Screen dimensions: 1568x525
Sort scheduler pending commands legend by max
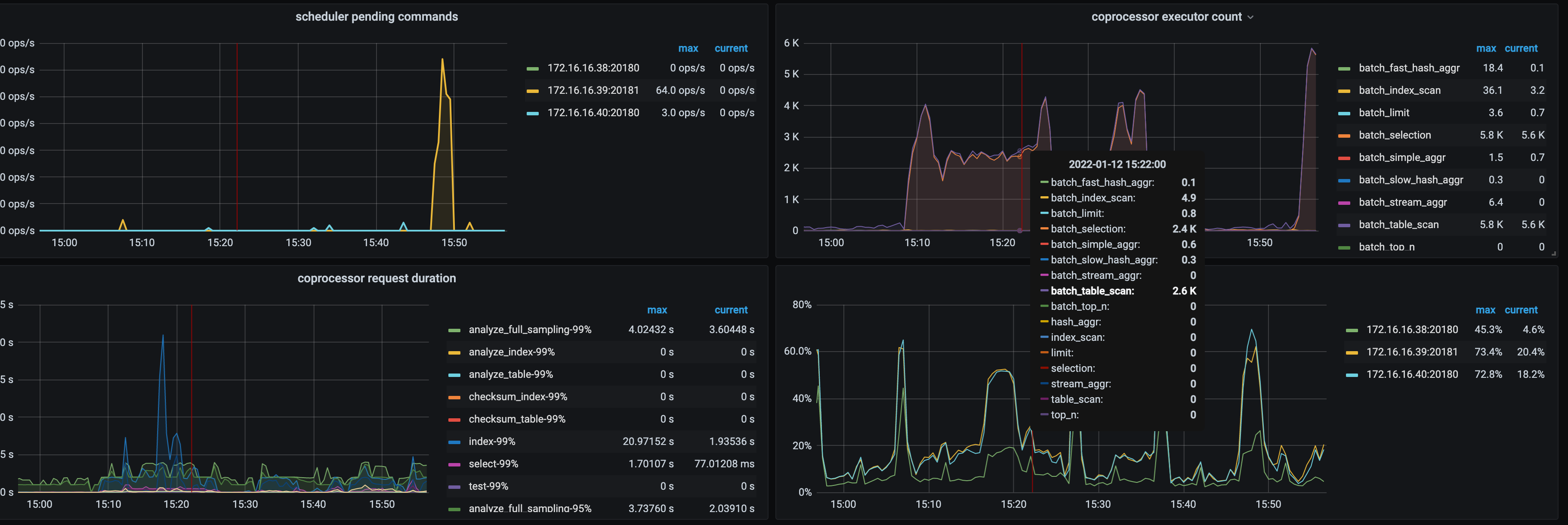click(688, 49)
